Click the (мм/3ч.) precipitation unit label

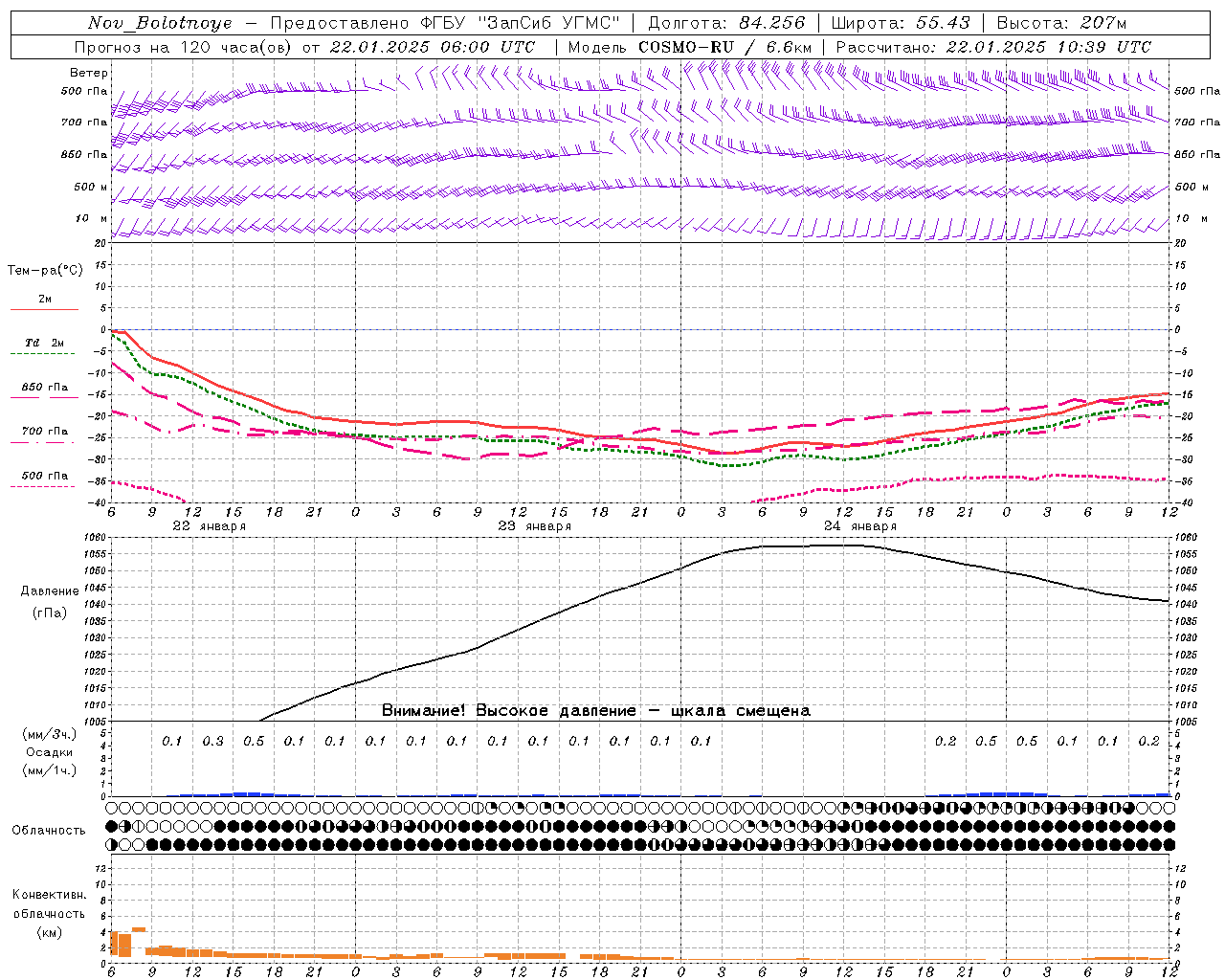click(x=50, y=735)
